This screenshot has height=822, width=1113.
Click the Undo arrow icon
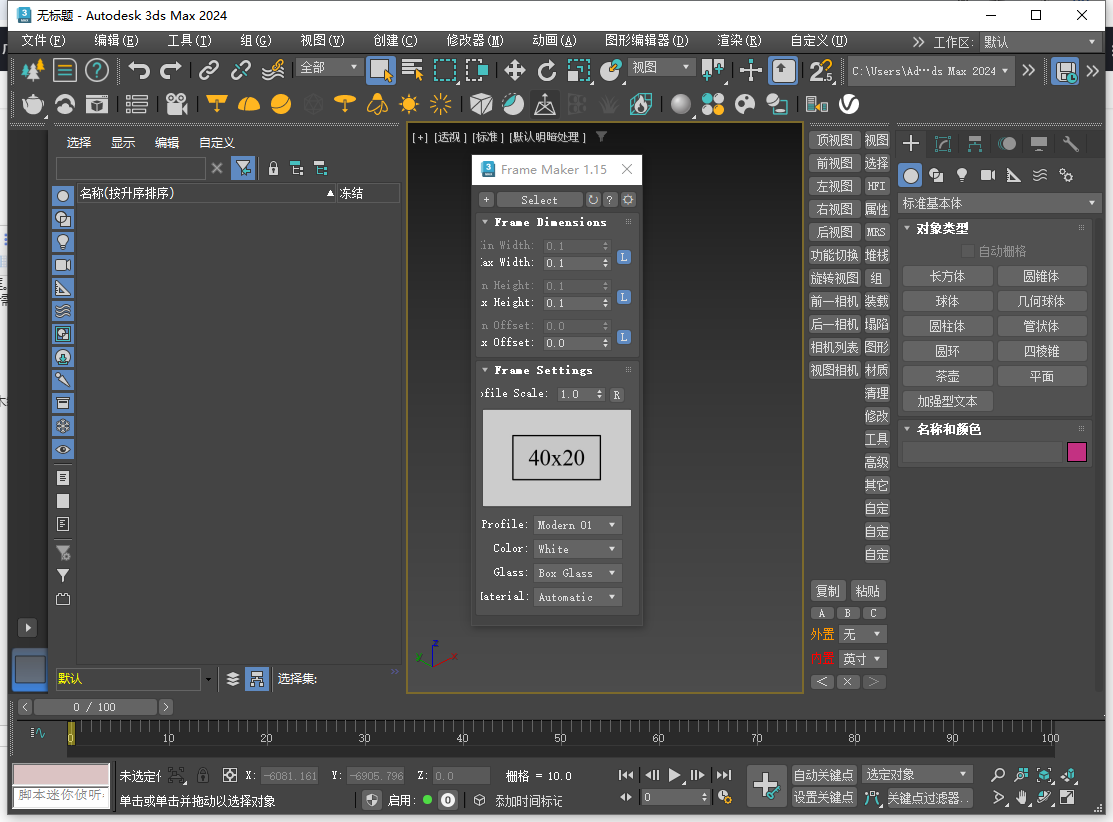(x=141, y=70)
